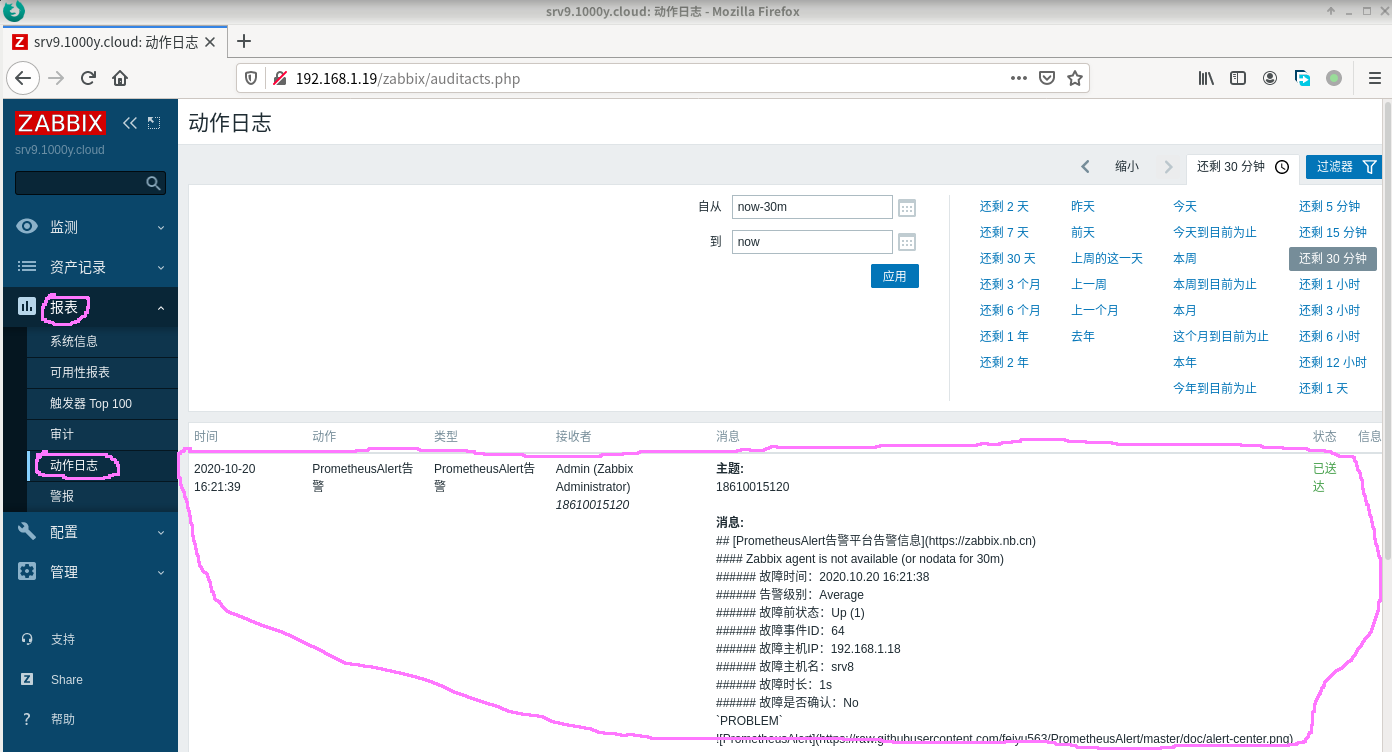Click the 应用 apply button

click(x=895, y=276)
